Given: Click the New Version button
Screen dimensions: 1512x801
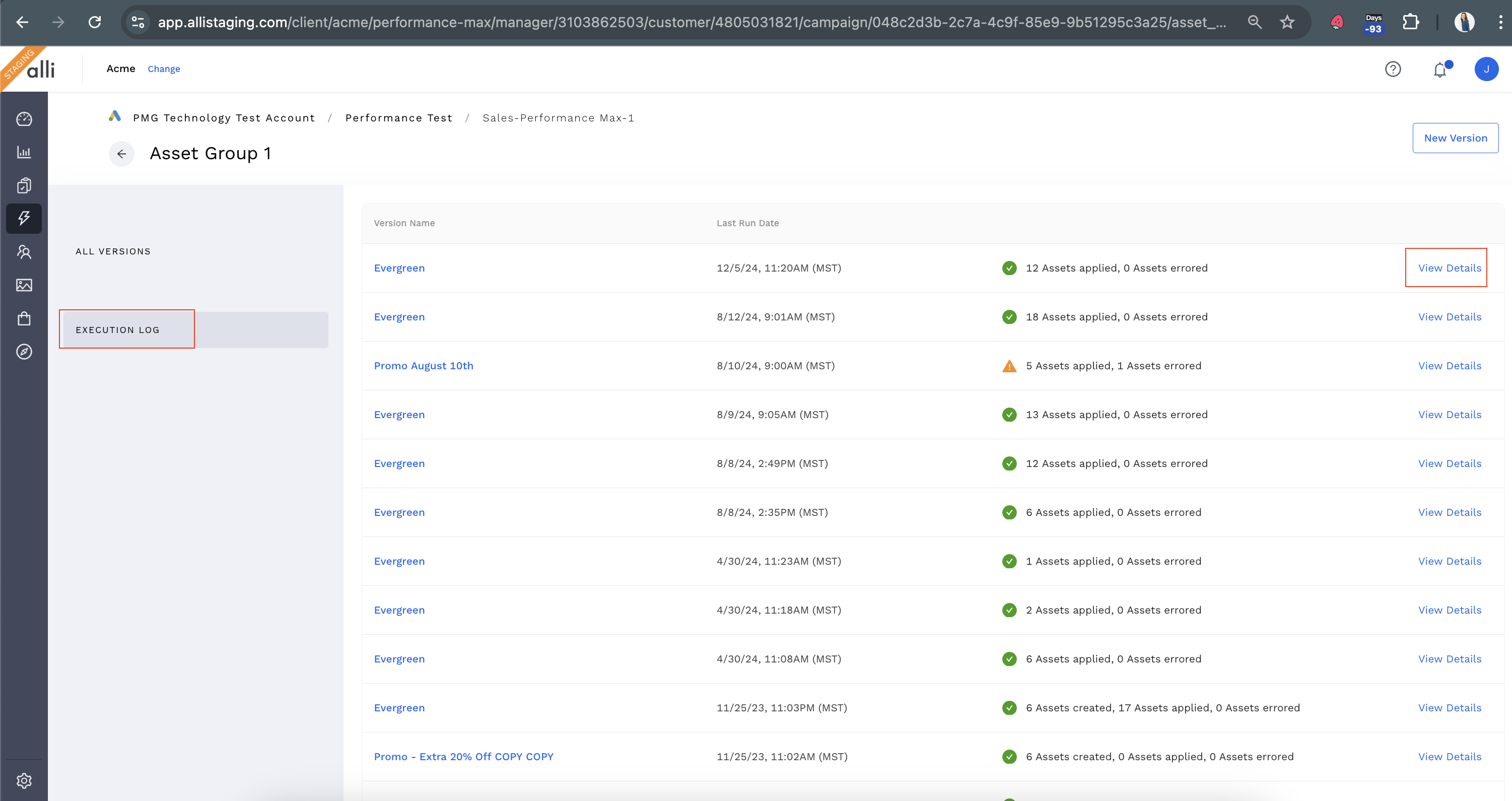Looking at the screenshot, I should tap(1455, 138).
